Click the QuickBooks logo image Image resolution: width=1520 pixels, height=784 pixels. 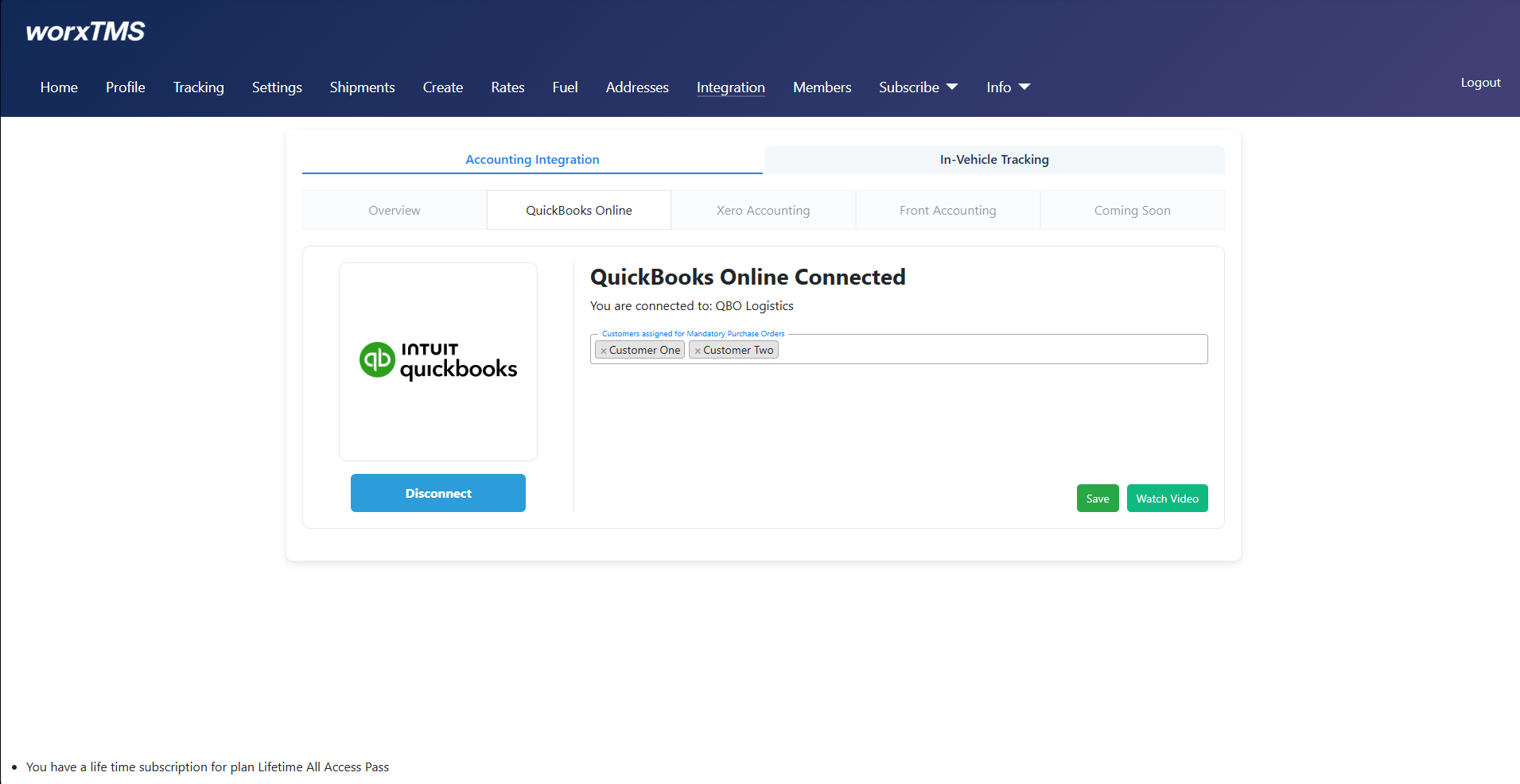[437, 360]
